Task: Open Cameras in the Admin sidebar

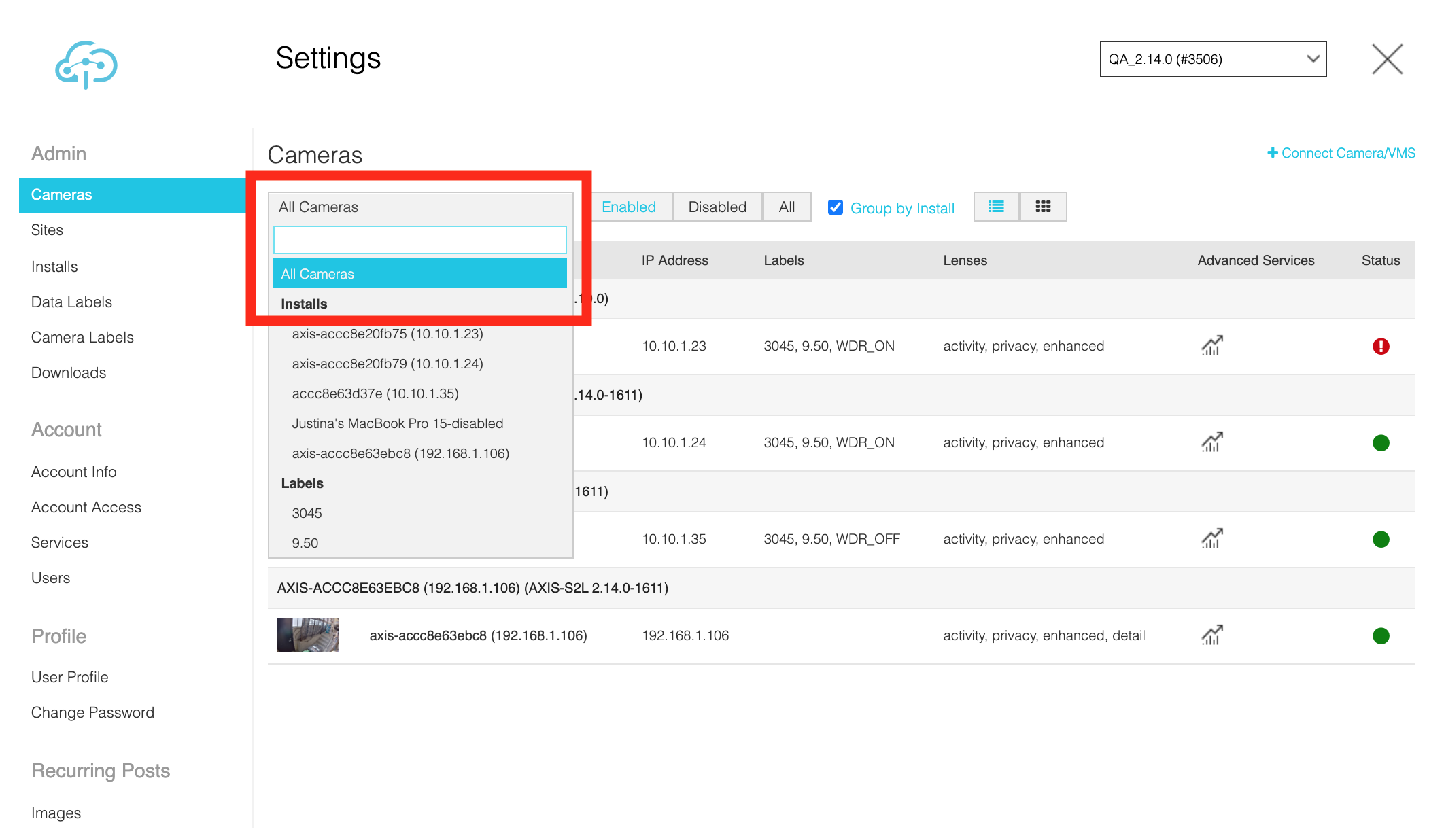Action: click(133, 195)
